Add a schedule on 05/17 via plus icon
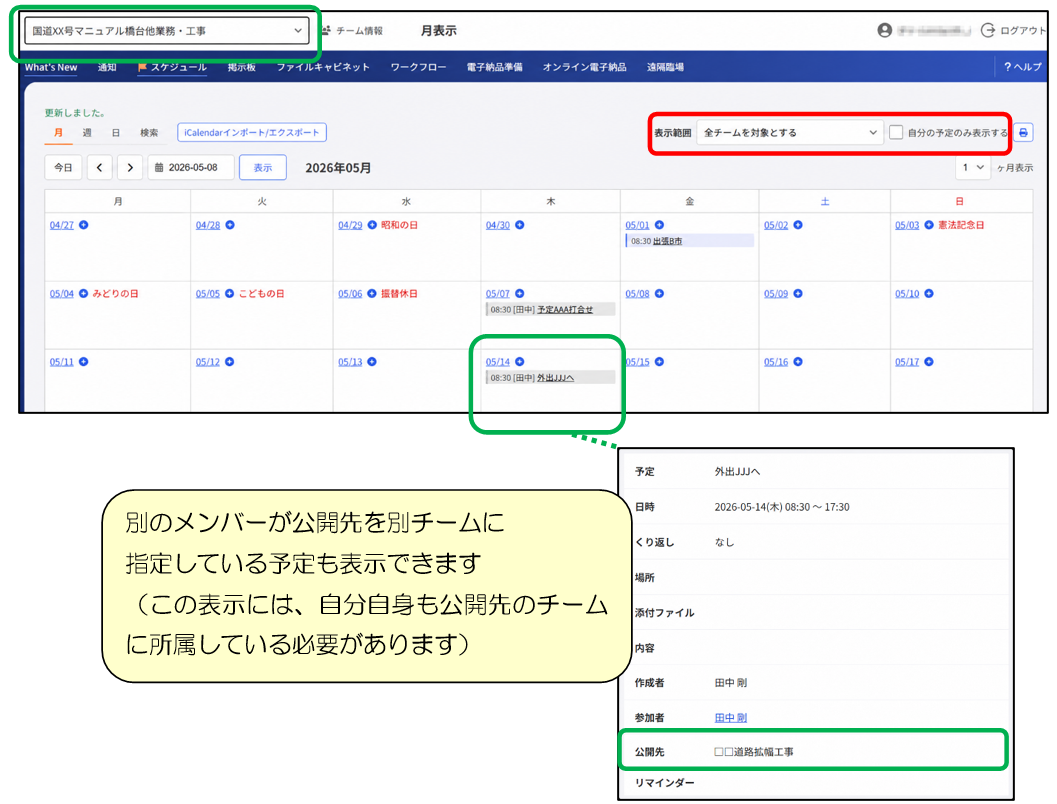The height and width of the screenshot is (804, 1057). coord(929,362)
